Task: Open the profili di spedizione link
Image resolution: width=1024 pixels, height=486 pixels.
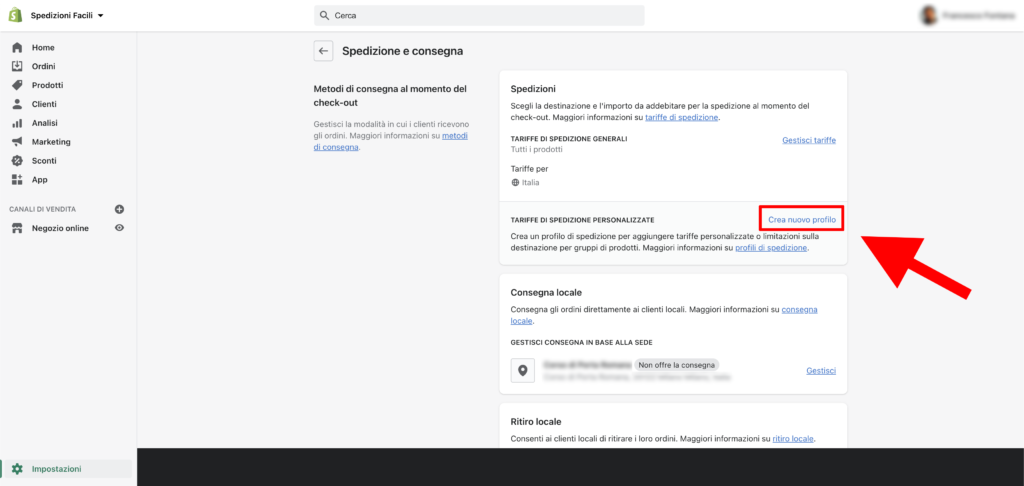Action: click(771, 248)
